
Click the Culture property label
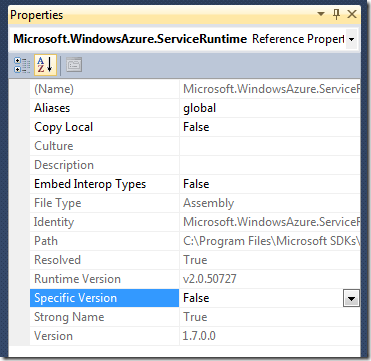[x=54, y=146]
